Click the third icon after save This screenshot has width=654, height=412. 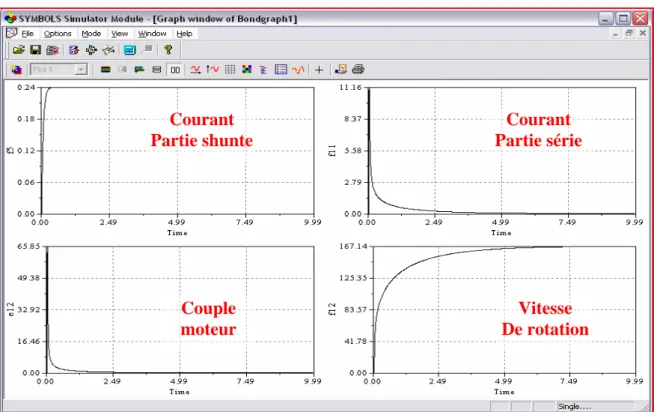[x=52, y=50]
